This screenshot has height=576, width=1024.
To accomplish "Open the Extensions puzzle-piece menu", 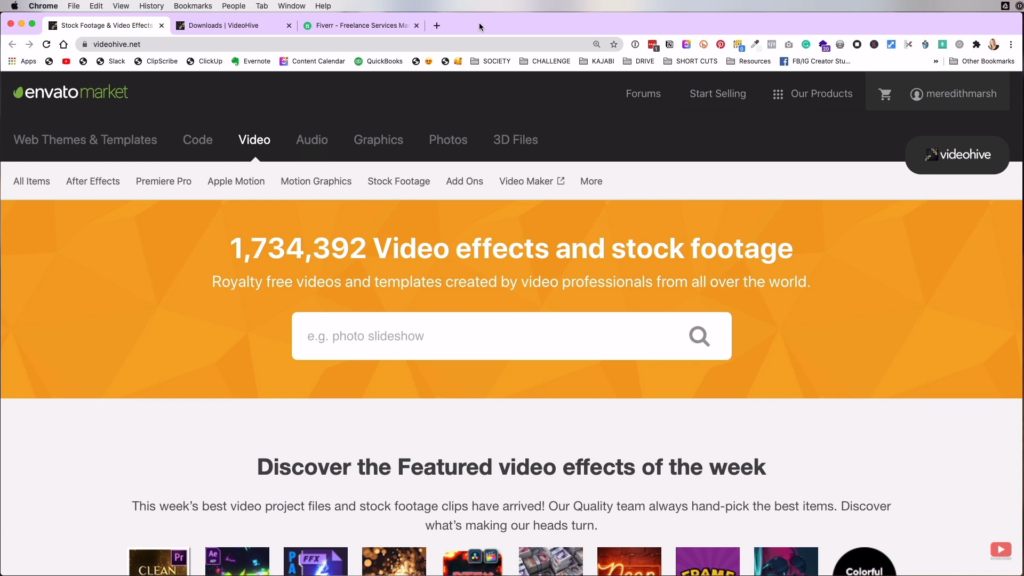I will click(976, 44).
